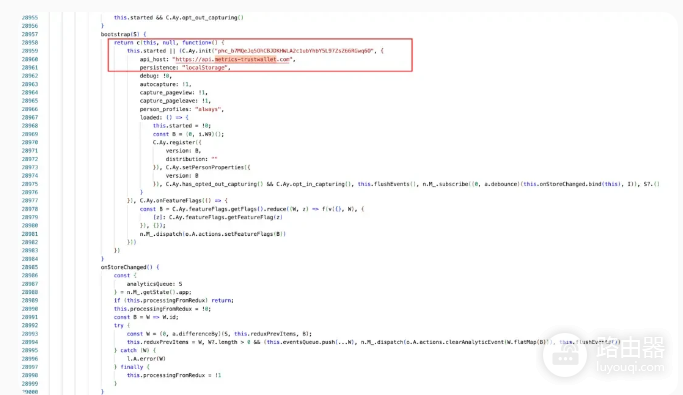Viewport: 683px width, 395px height.
Task: Click line number 28966 in the gutter
Action: click(30, 109)
